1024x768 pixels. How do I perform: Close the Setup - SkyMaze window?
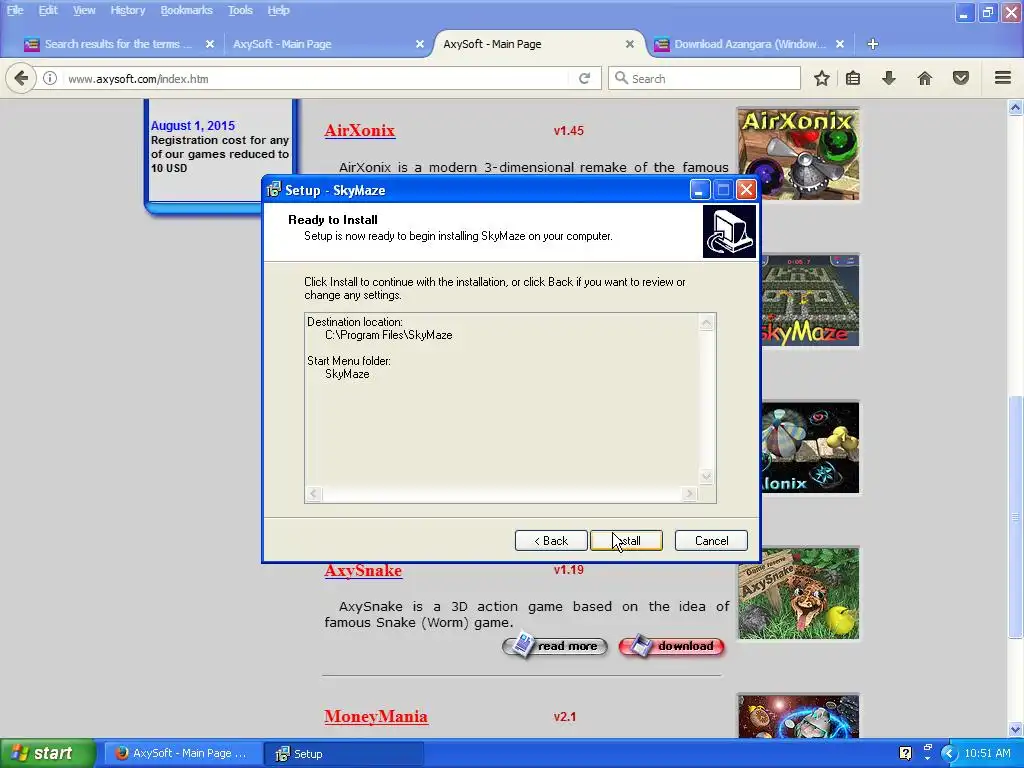746,190
